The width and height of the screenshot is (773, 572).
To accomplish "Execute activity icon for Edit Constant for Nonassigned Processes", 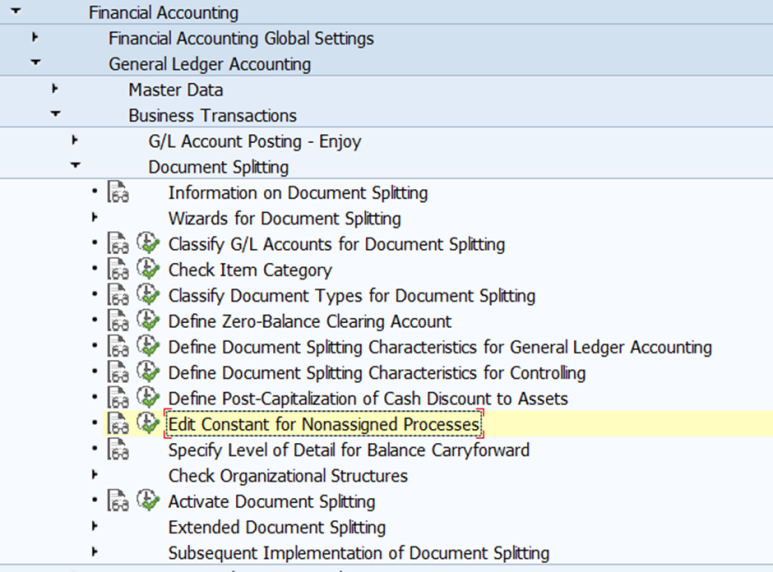I will (148, 424).
